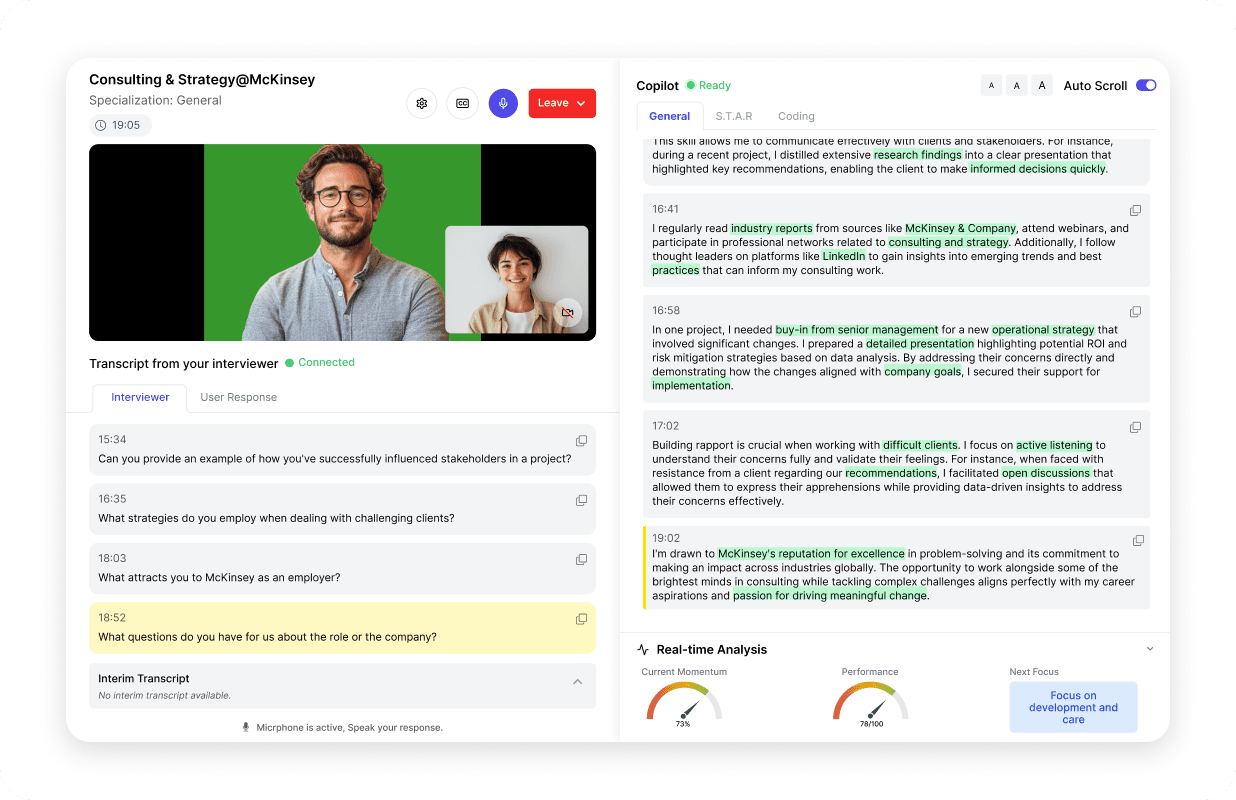
Task: Select question 'What attracts you to McKinsey'
Action: click(x=219, y=577)
